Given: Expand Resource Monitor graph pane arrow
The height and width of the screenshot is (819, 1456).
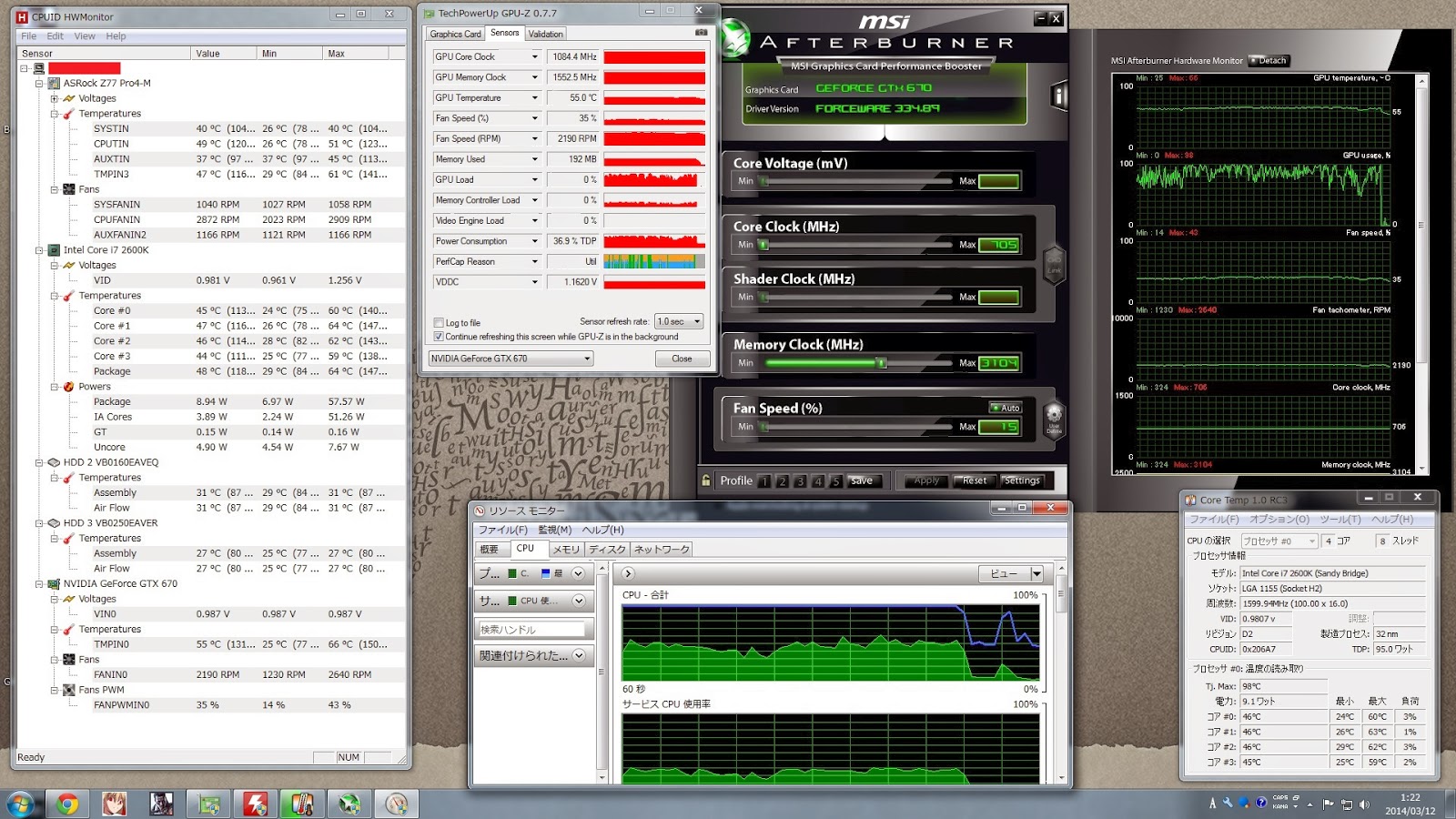Looking at the screenshot, I should tap(628, 573).
